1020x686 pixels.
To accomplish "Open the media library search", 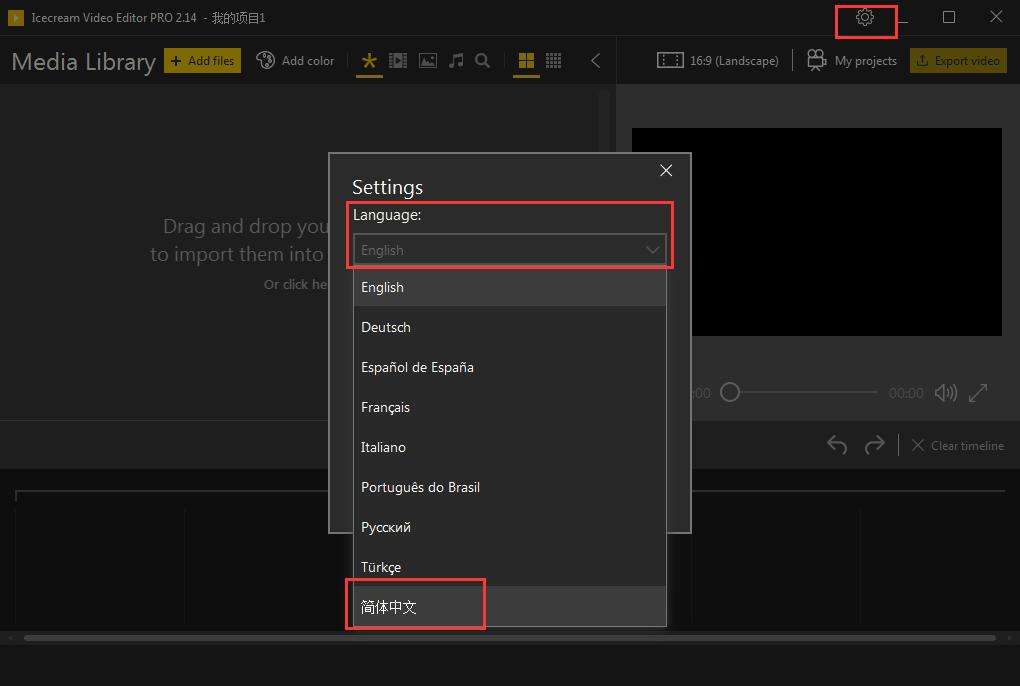I will coord(482,61).
